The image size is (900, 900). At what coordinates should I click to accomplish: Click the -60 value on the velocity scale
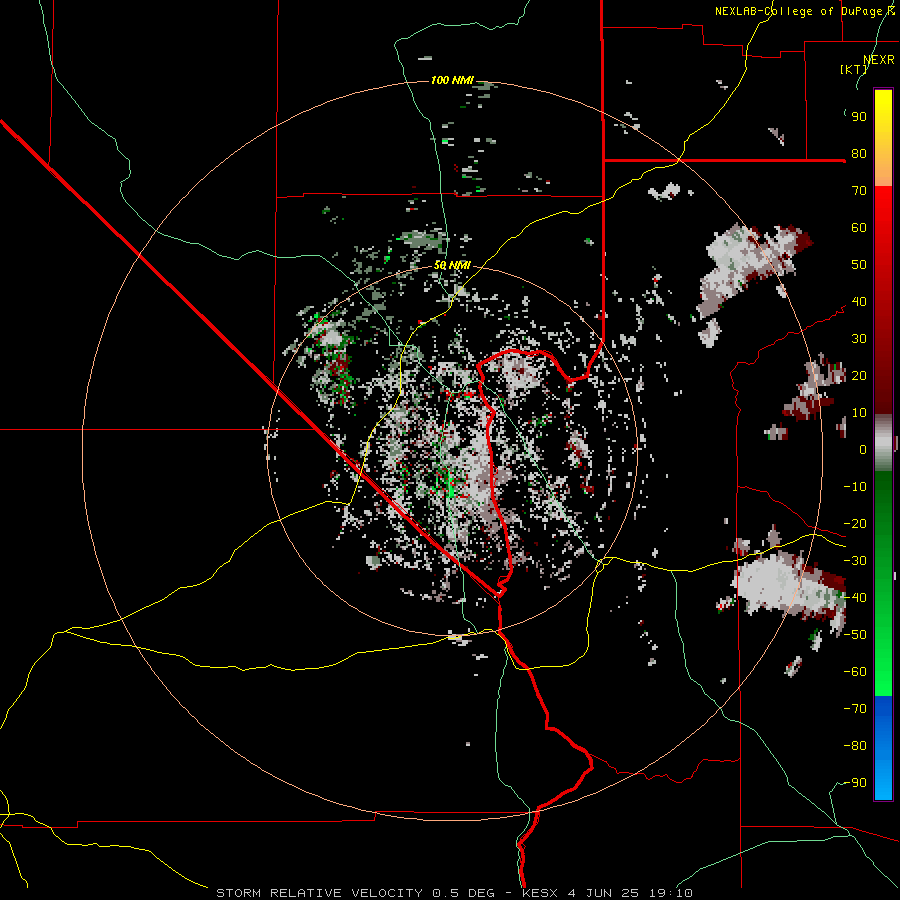click(x=855, y=672)
